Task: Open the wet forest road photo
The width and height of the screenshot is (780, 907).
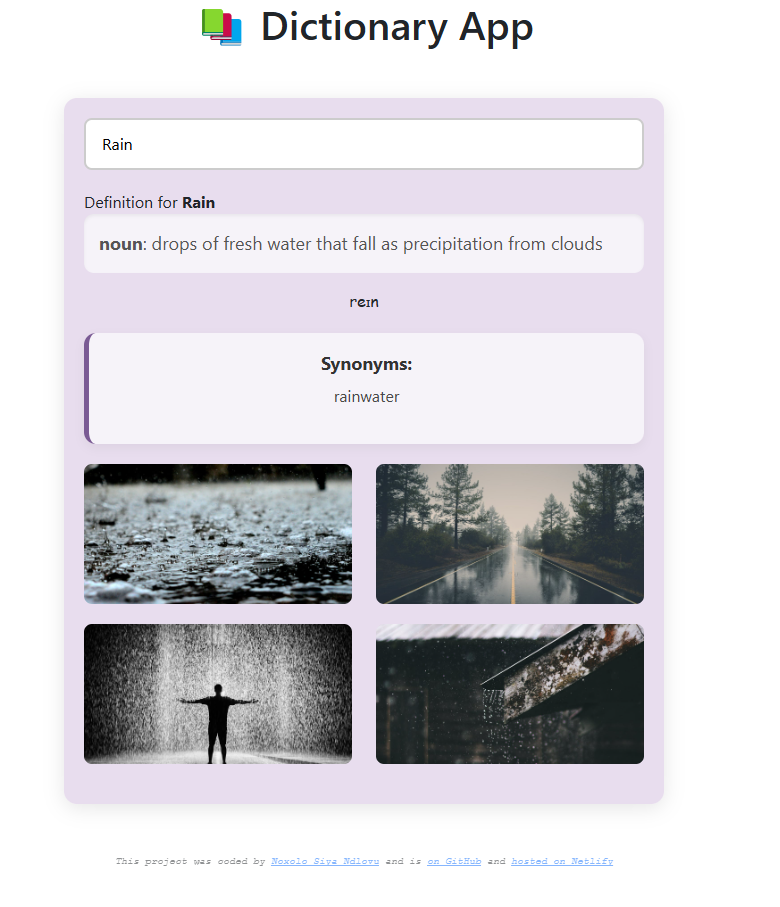Action: pos(510,534)
